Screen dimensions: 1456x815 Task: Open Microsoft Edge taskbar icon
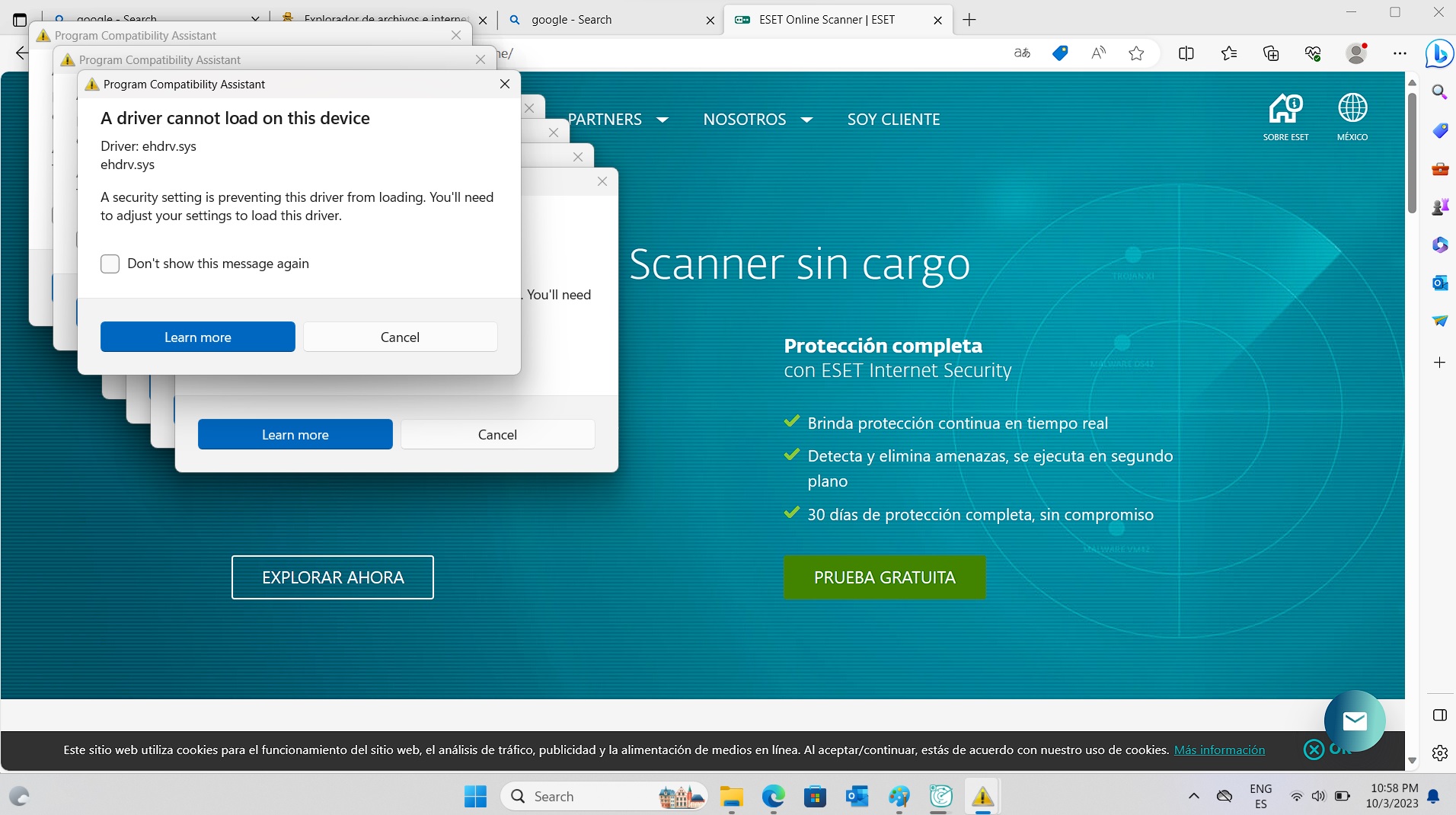click(773, 797)
